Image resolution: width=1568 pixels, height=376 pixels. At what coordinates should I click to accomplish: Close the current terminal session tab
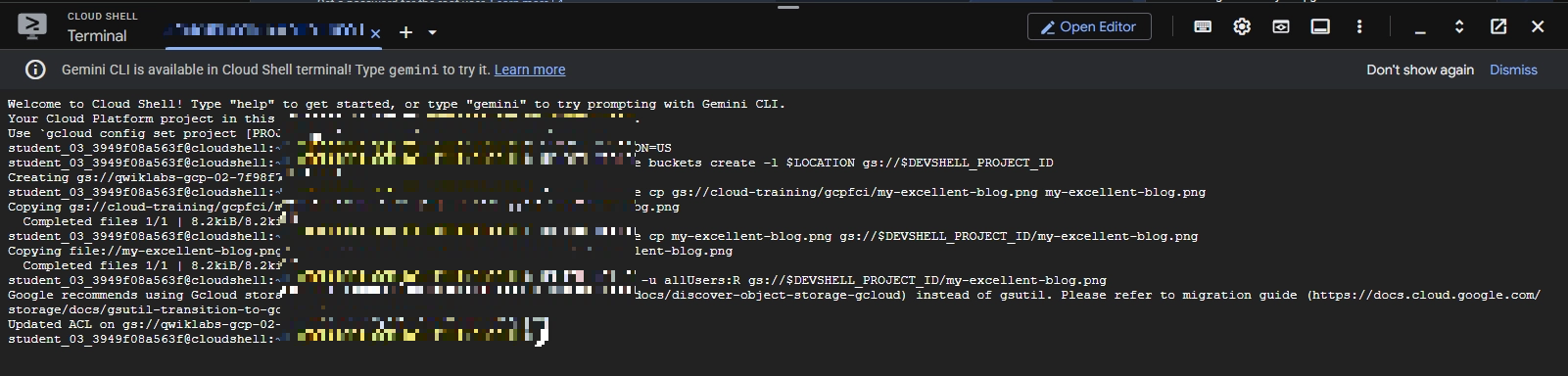coord(375,33)
